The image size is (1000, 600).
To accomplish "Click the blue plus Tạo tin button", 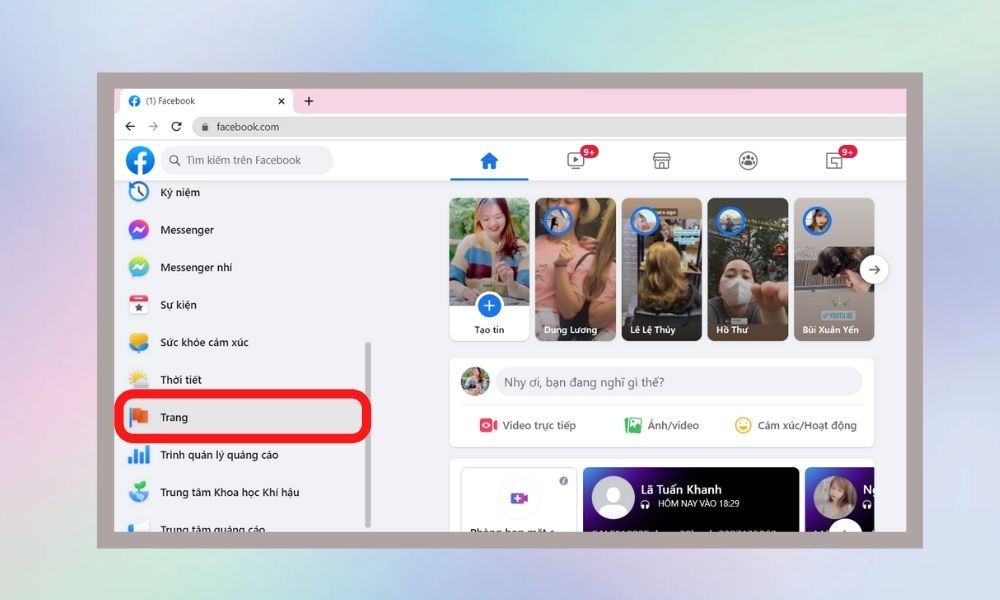I will coord(489,306).
